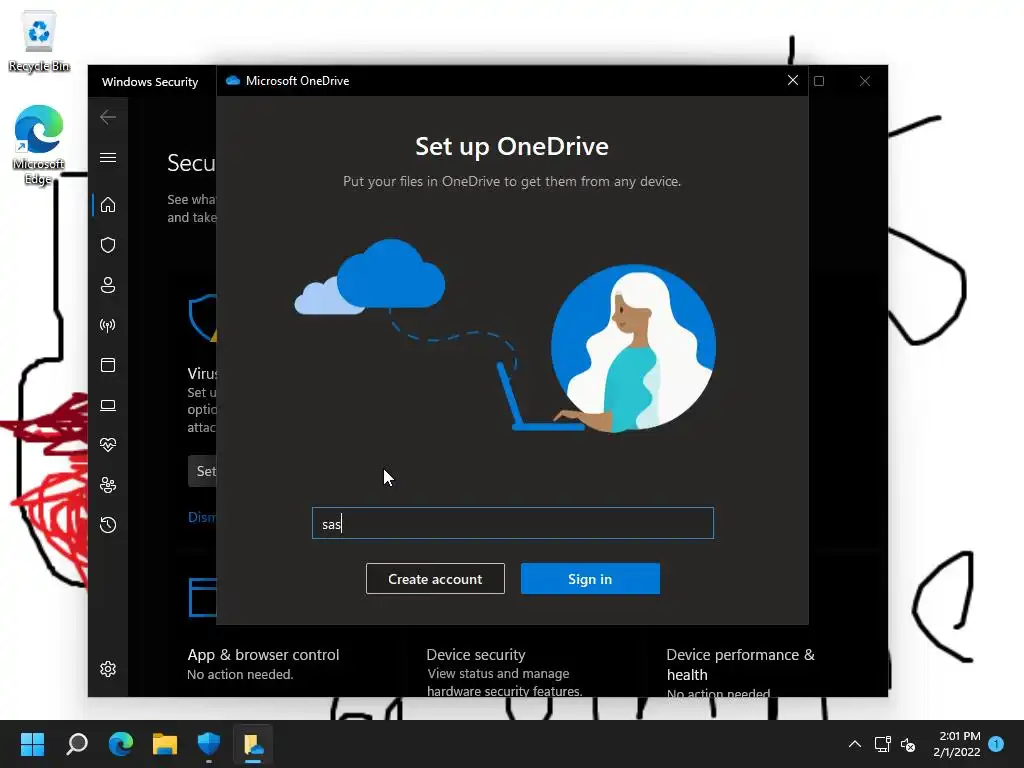Switch to OneDrive setup taskbar icon
1024x768 pixels.
253,744
